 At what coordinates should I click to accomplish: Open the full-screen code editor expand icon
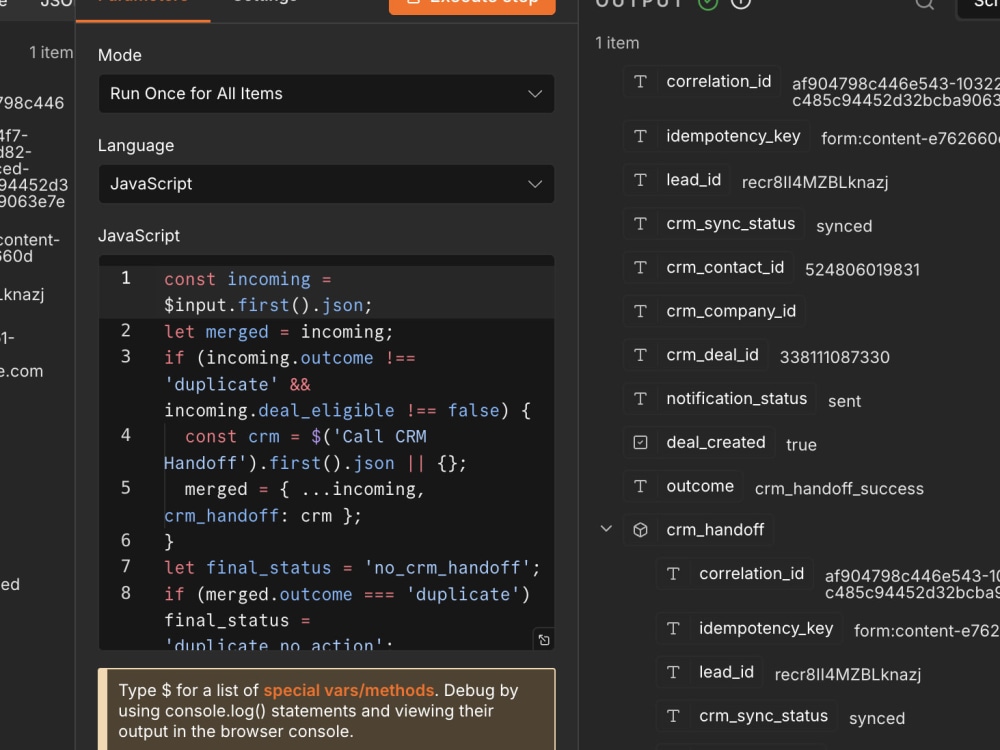pos(544,640)
